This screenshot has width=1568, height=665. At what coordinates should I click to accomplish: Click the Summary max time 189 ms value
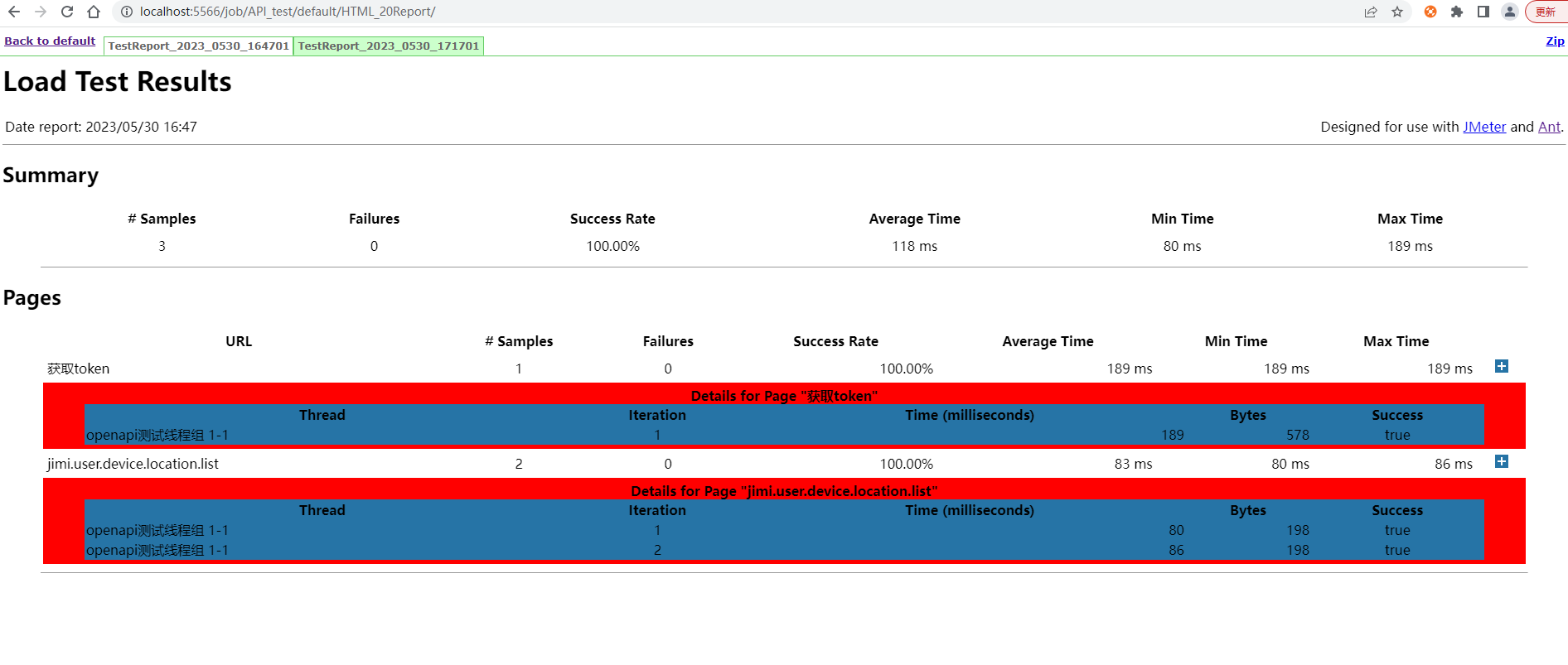click(x=1410, y=246)
